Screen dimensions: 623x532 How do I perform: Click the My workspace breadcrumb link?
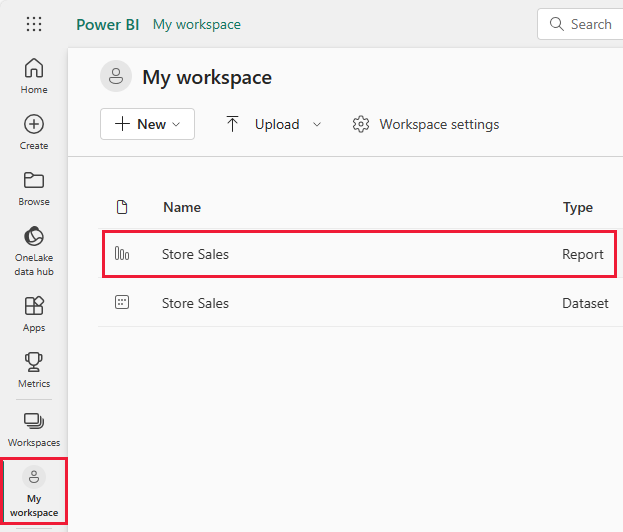click(x=196, y=24)
